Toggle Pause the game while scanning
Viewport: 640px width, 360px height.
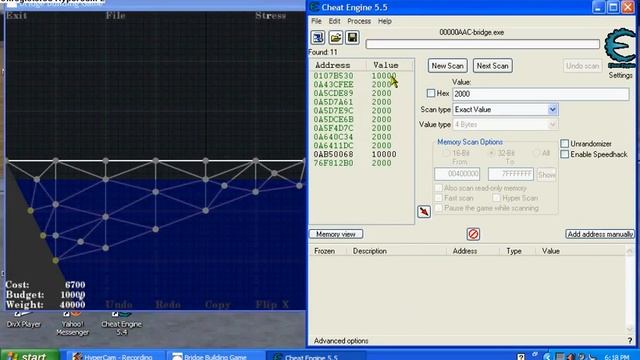click(438, 208)
